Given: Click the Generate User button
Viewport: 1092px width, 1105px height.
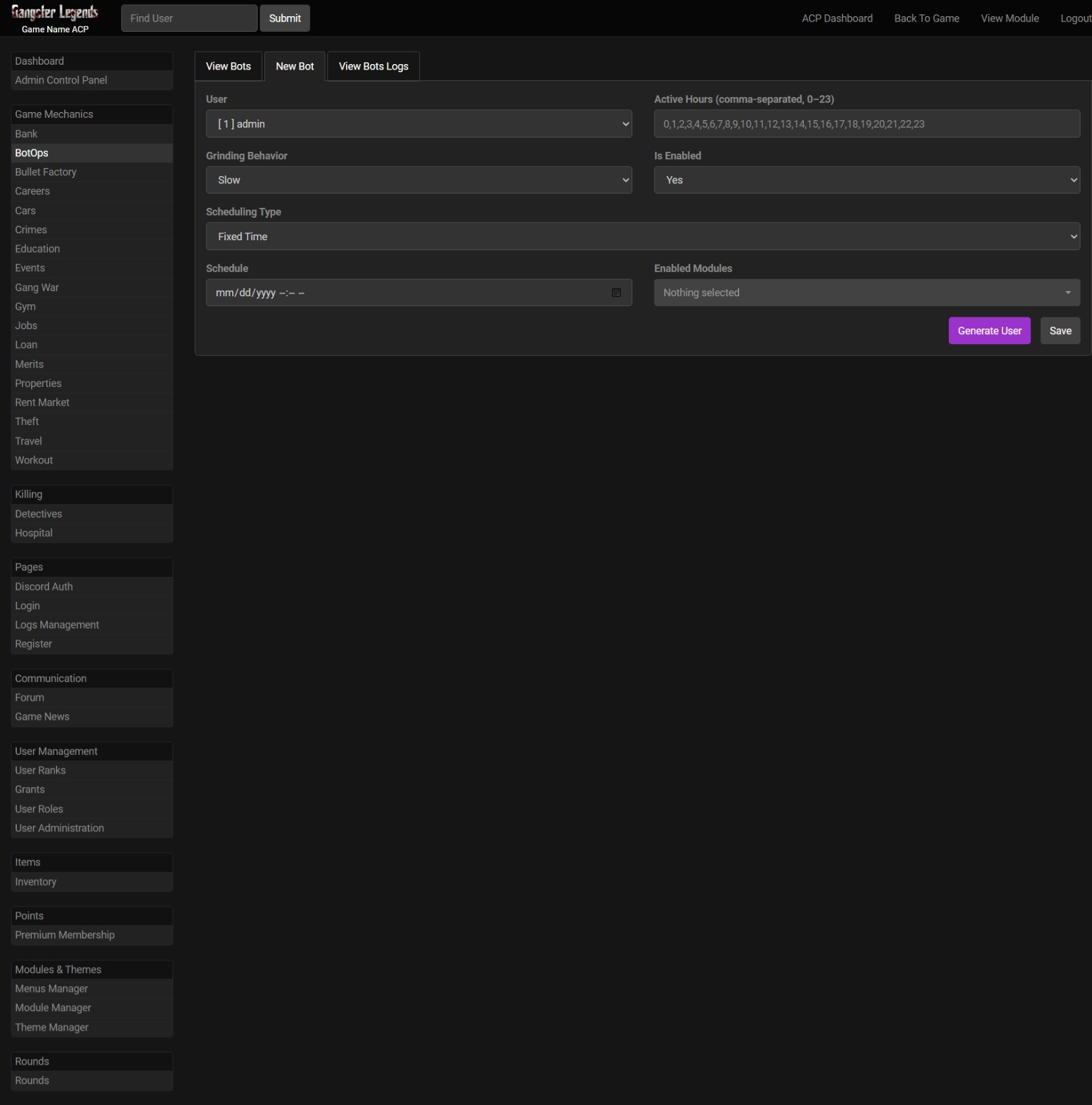Looking at the screenshot, I should [x=989, y=331].
